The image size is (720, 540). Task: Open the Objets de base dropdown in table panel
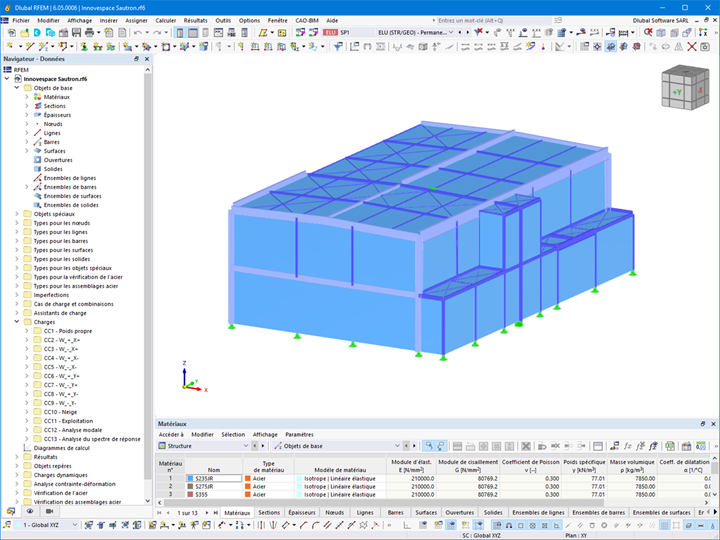(x=397, y=446)
